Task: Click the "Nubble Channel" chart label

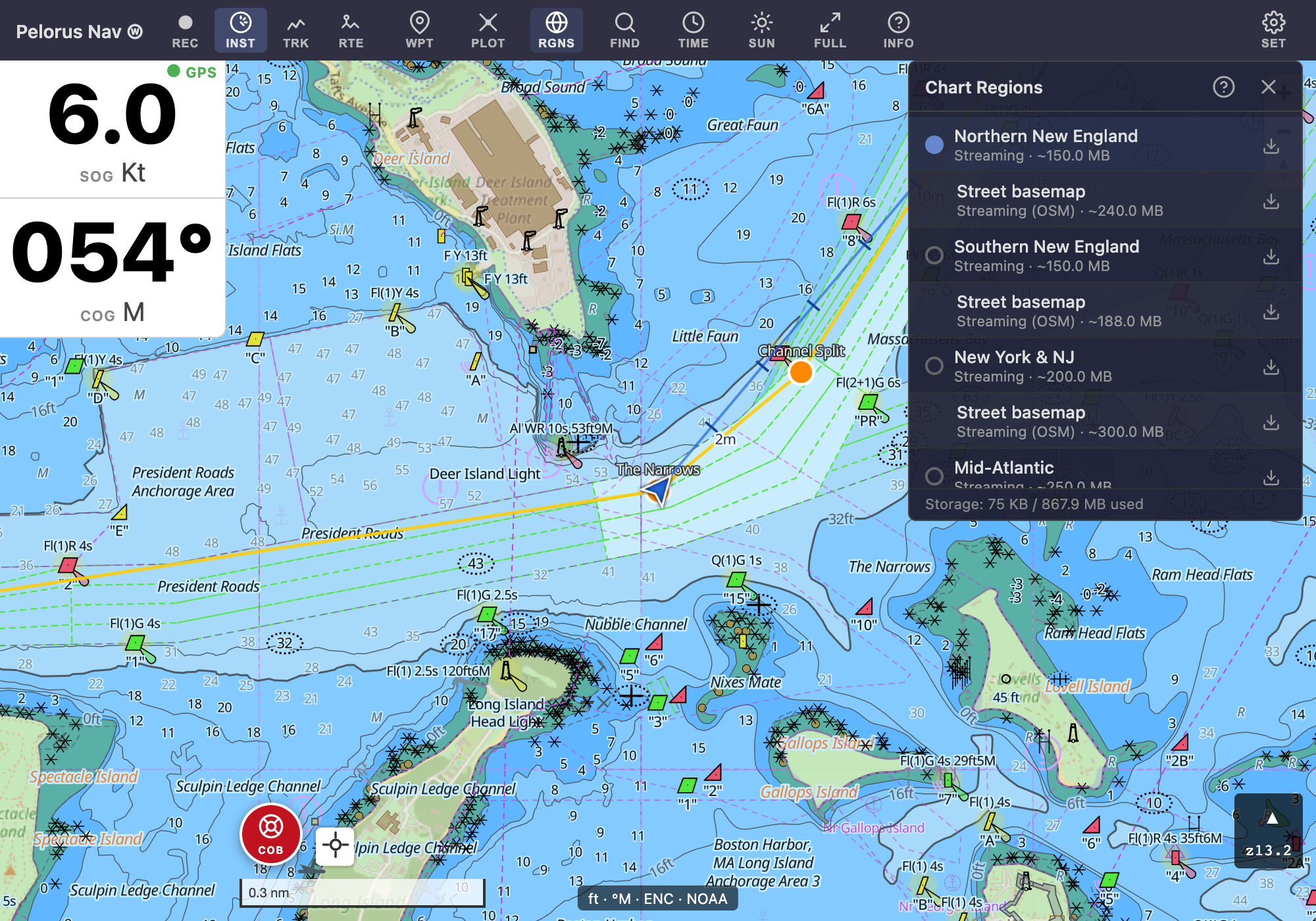Action: point(636,624)
